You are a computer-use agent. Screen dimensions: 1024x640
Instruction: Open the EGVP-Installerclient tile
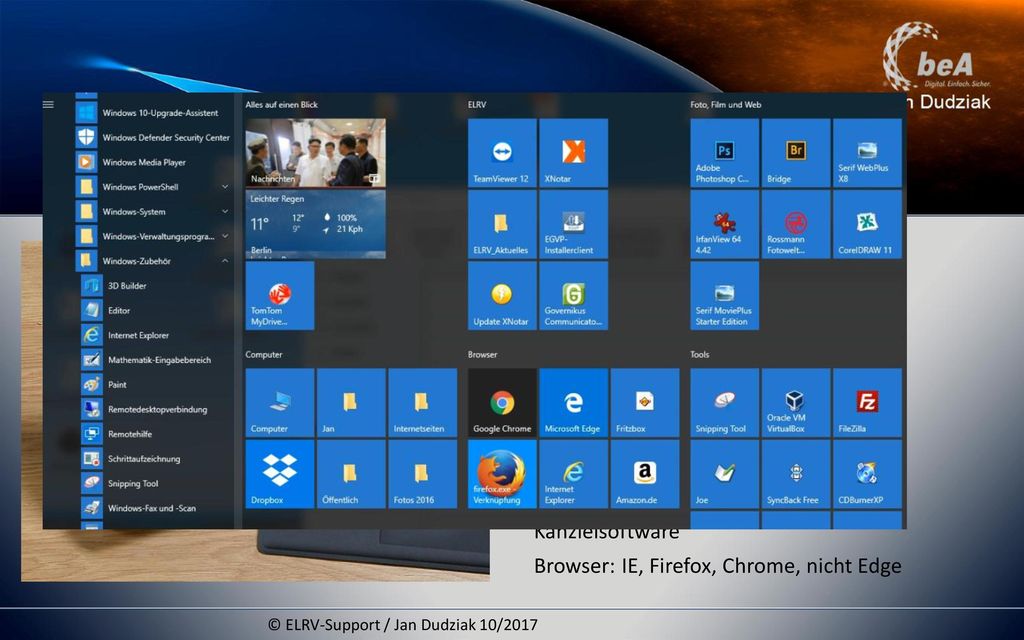coord(573,224)
